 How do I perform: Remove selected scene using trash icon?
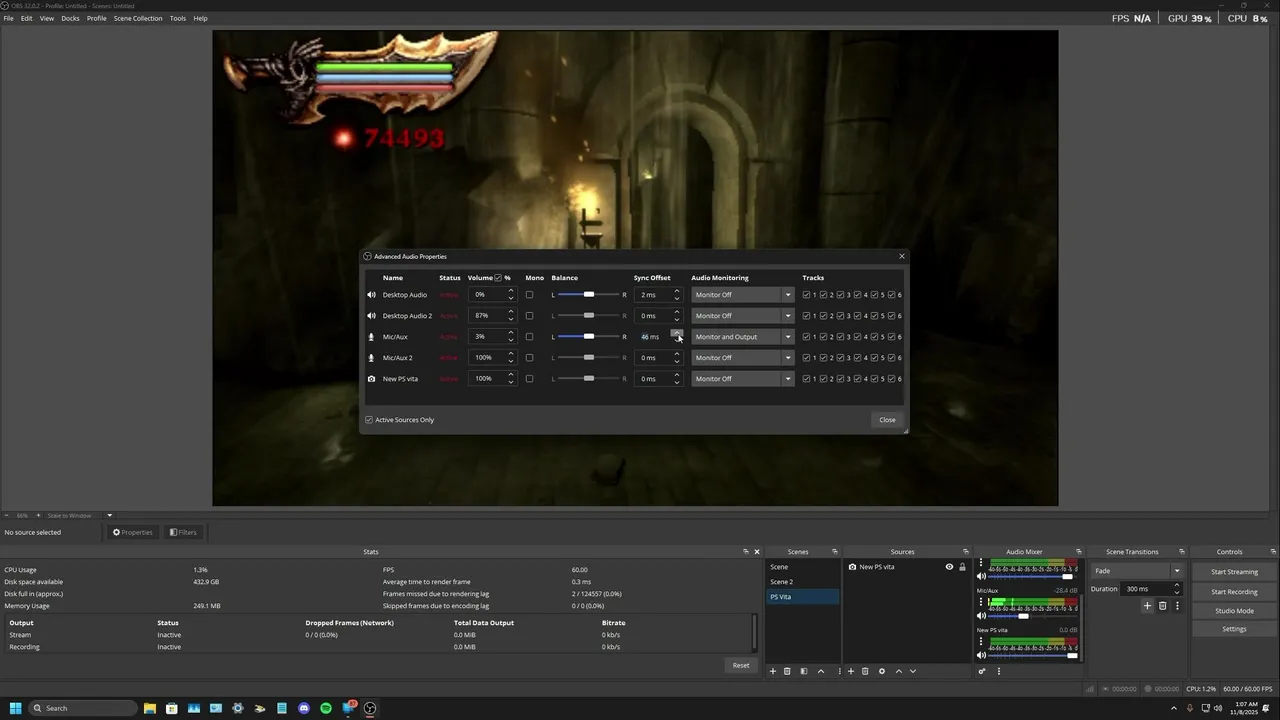tap(787, 671)
